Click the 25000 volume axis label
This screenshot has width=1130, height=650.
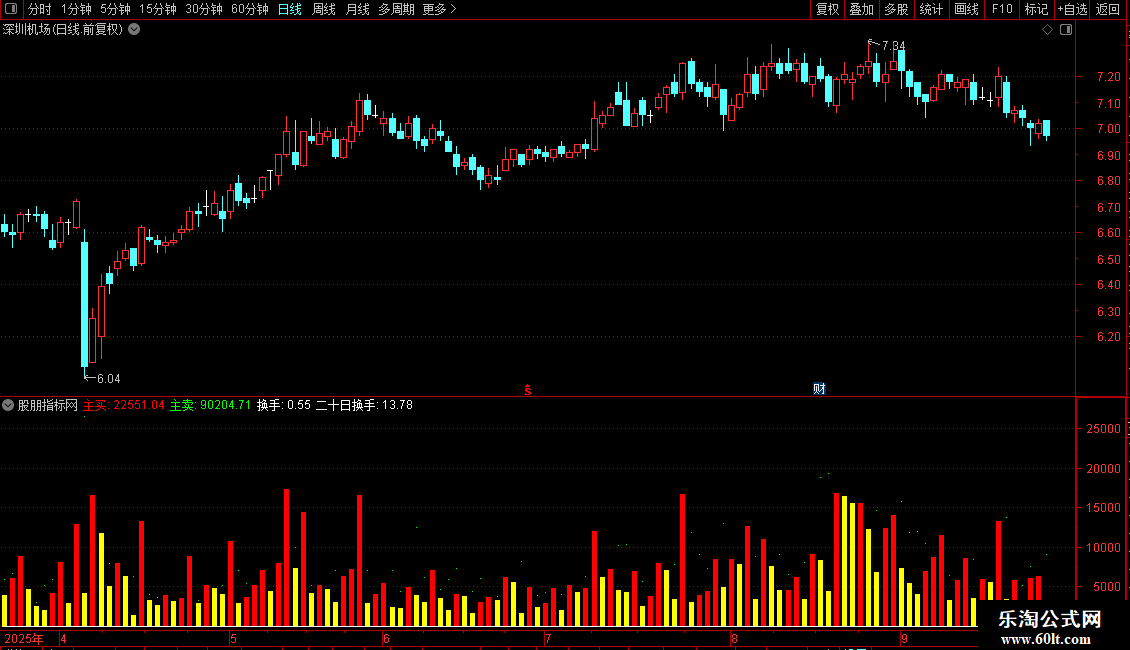point(1103,429)
